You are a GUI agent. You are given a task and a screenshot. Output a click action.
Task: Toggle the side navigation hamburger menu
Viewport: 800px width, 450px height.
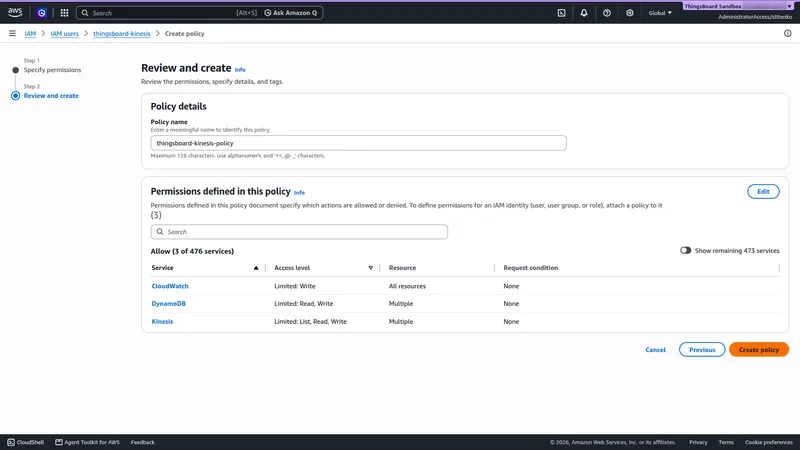pos(12,33)
